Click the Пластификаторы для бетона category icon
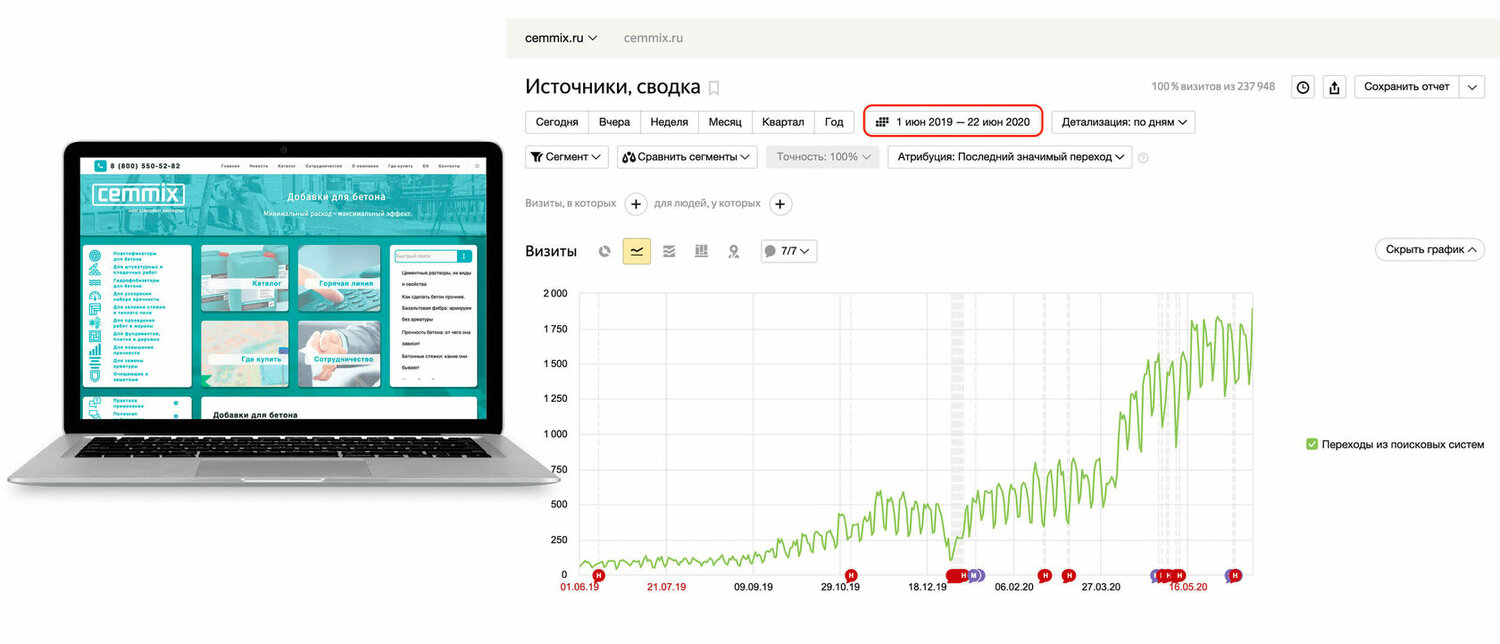The height and width of the screenshot is (644, 1500). pos(95,256)
